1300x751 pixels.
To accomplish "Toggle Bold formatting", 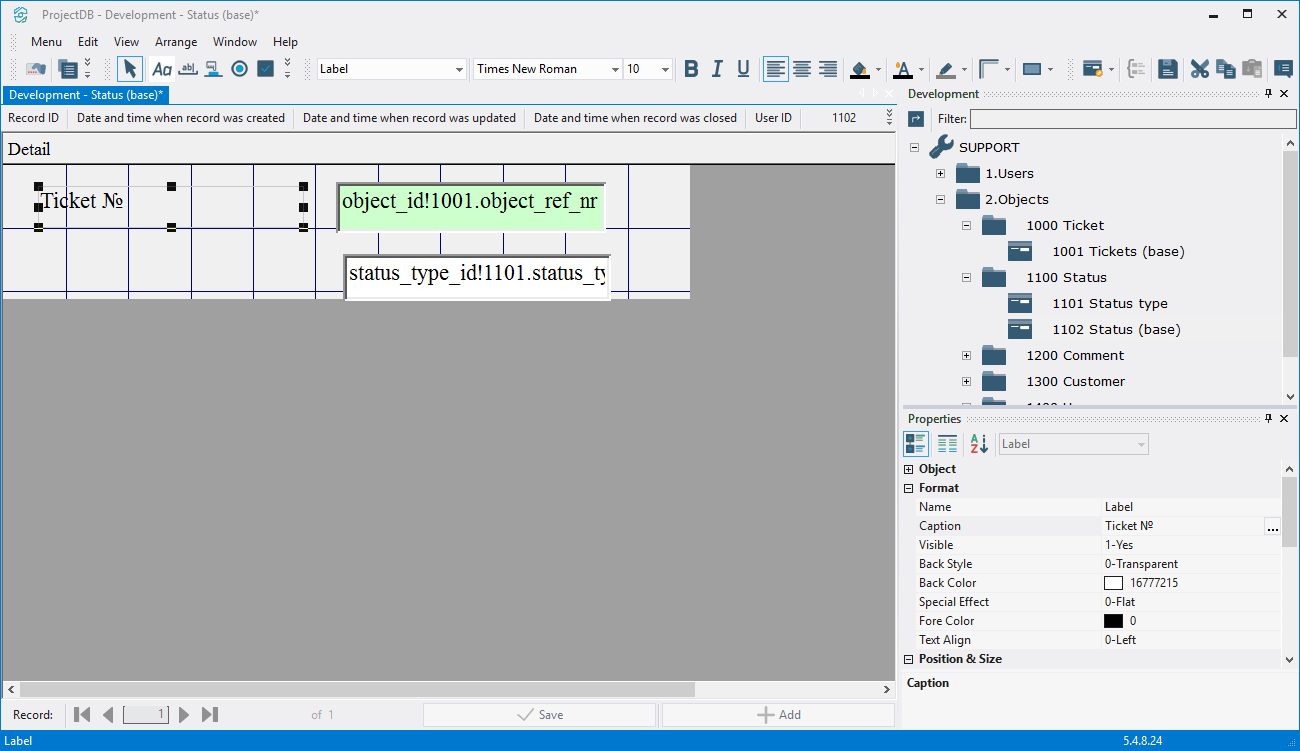I will pyautogui.click(x=691, y=69).
